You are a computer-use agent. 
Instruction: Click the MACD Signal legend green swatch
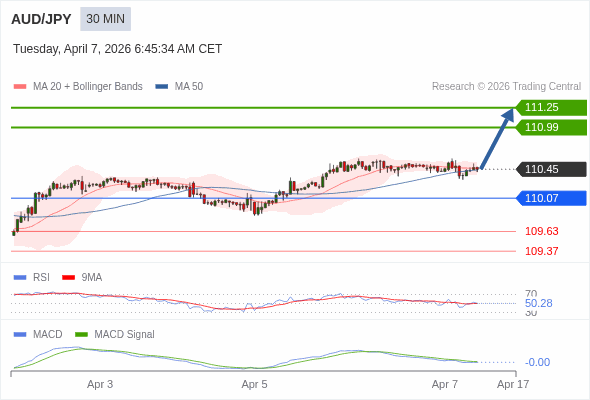[81, 335]
